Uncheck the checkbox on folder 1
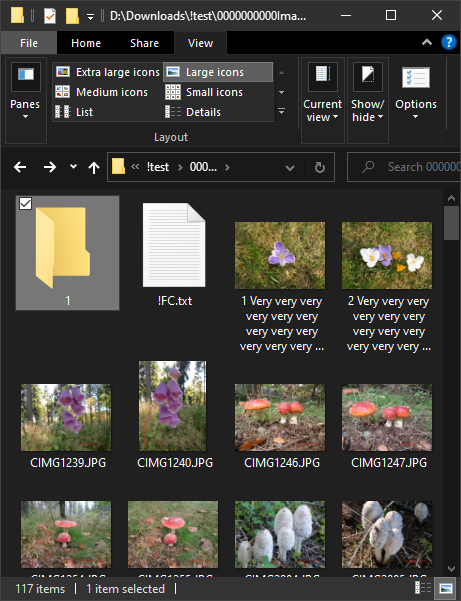Screen dimensions: 461x601 tap(25, 204)
